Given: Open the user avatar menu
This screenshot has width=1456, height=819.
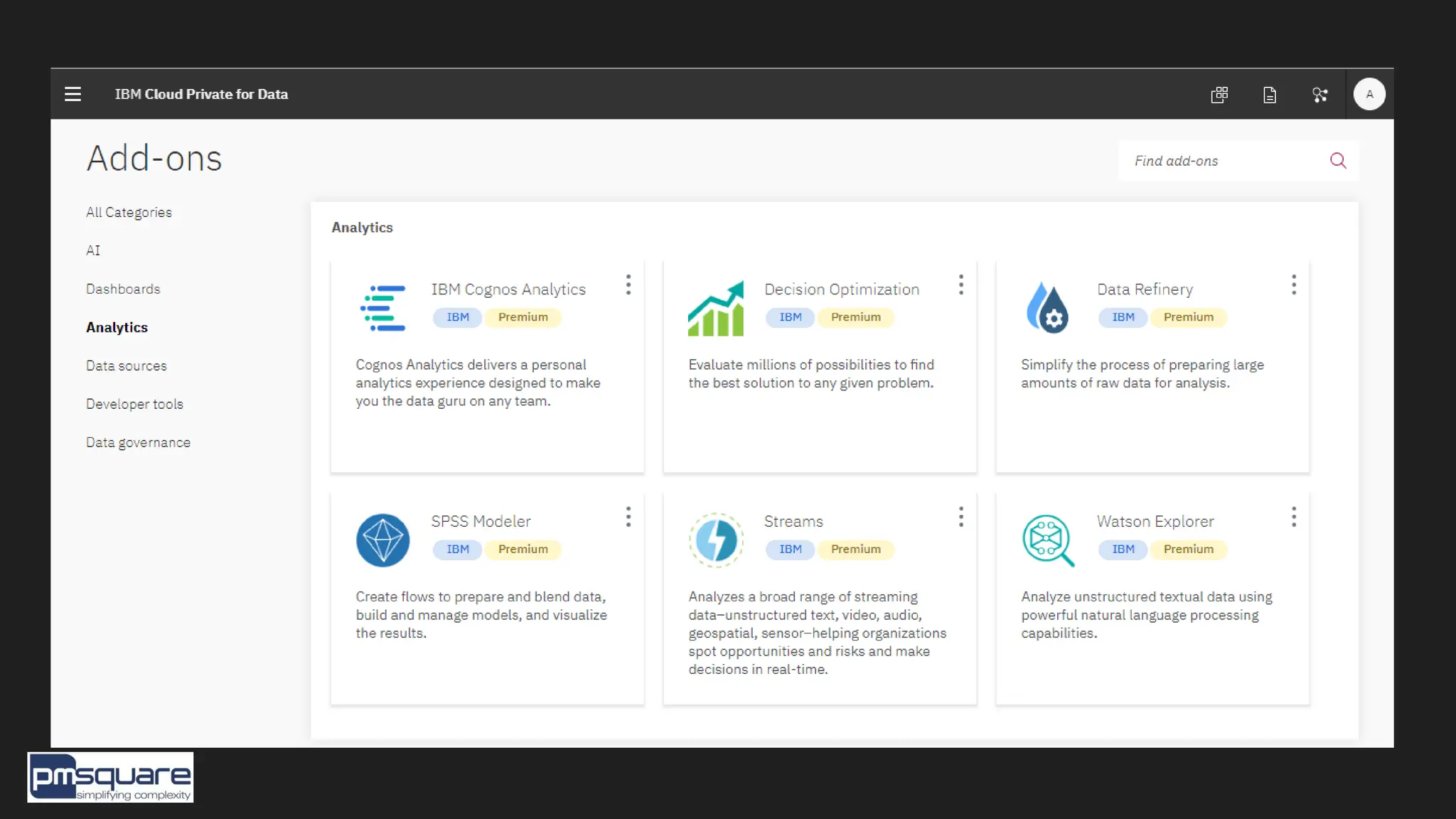Looking at the screenshot, I should [x=1369, y=94].
